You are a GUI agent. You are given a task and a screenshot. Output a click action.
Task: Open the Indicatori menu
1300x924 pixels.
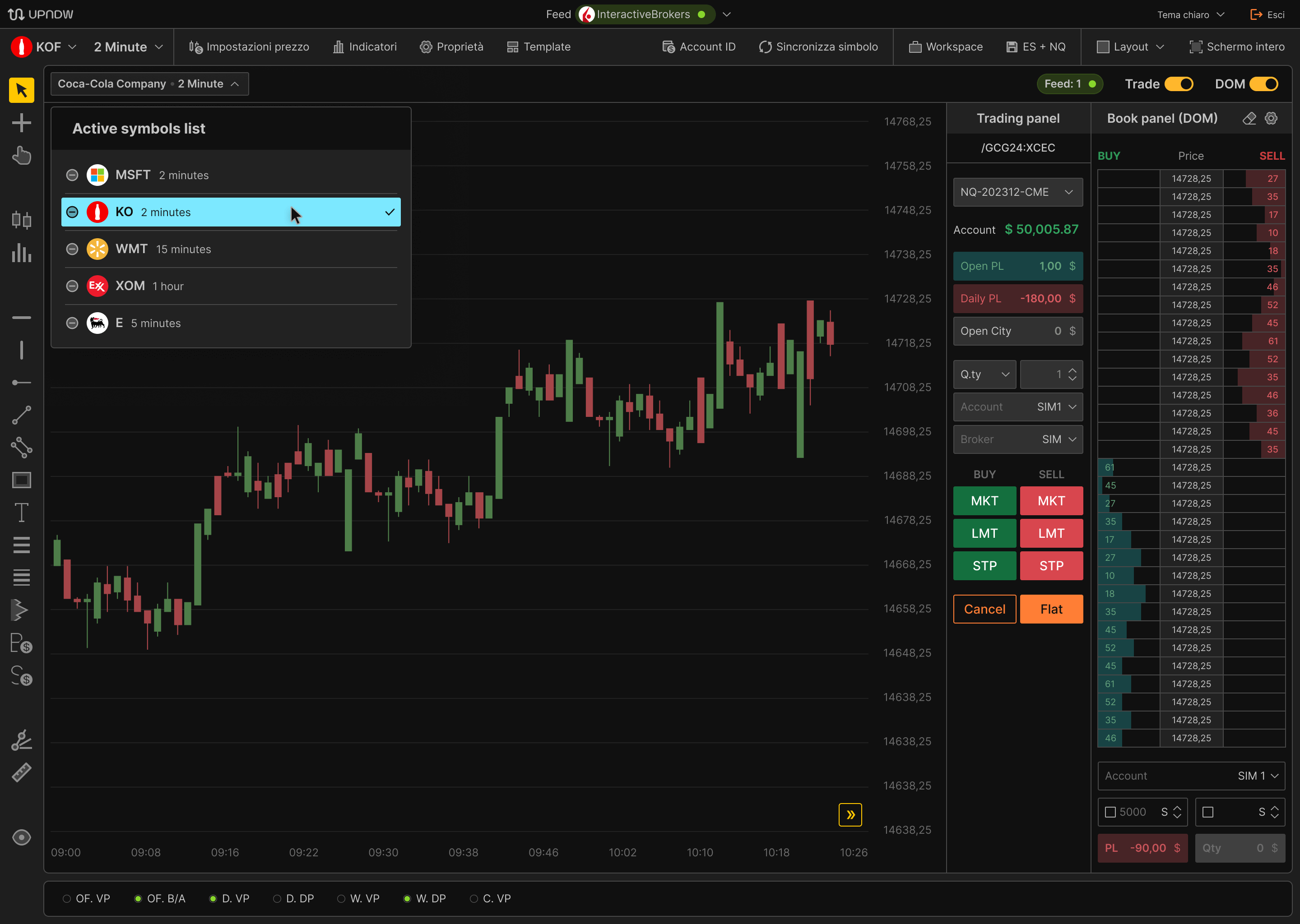coord(365,46)
